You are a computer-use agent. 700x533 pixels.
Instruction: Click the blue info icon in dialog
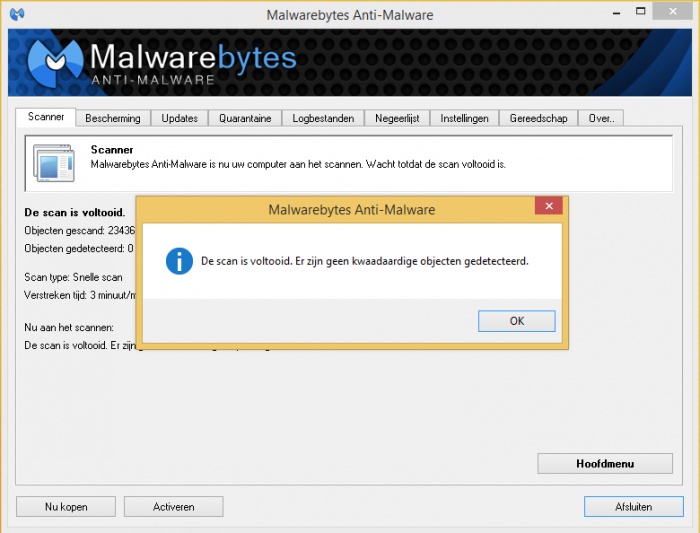coord(179,261)
